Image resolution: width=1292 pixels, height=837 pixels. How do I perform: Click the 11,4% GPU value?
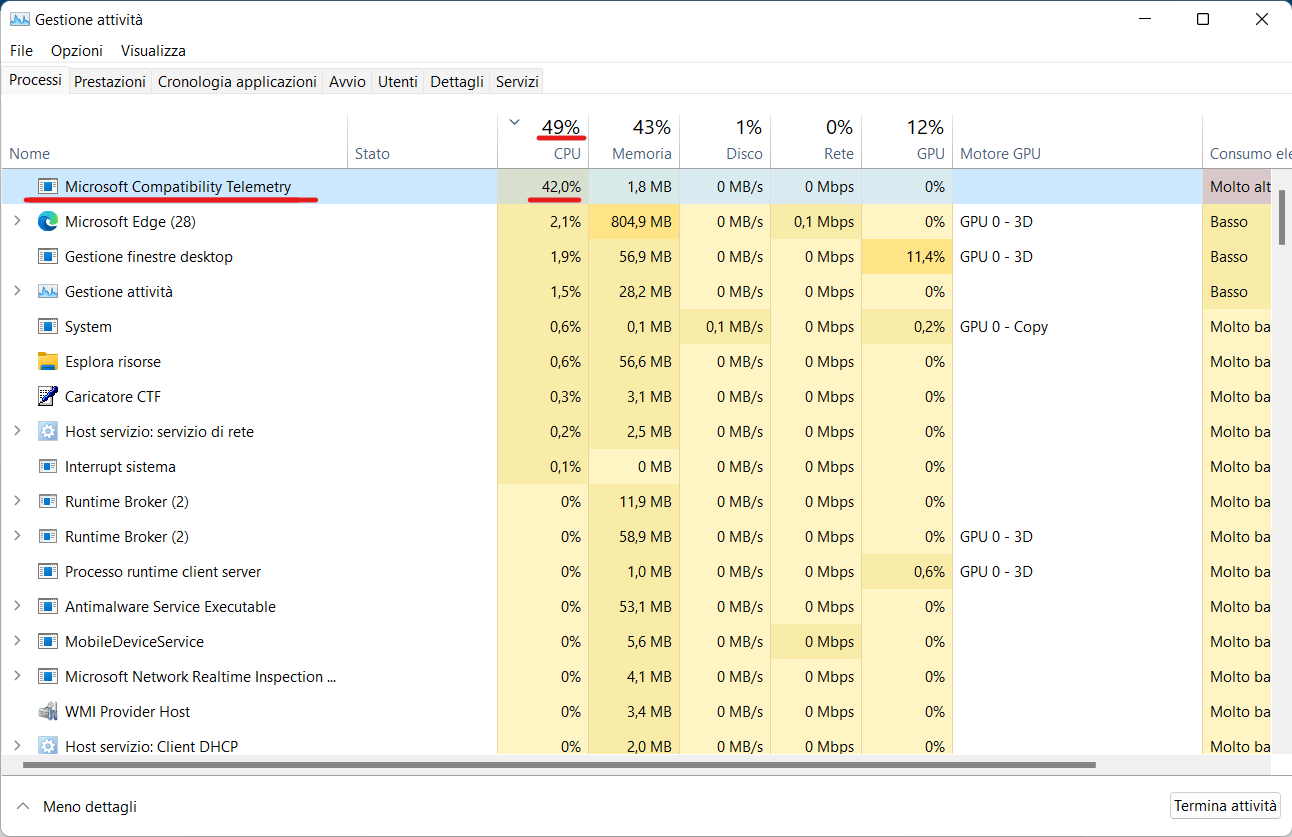click(x=907, y=256)
